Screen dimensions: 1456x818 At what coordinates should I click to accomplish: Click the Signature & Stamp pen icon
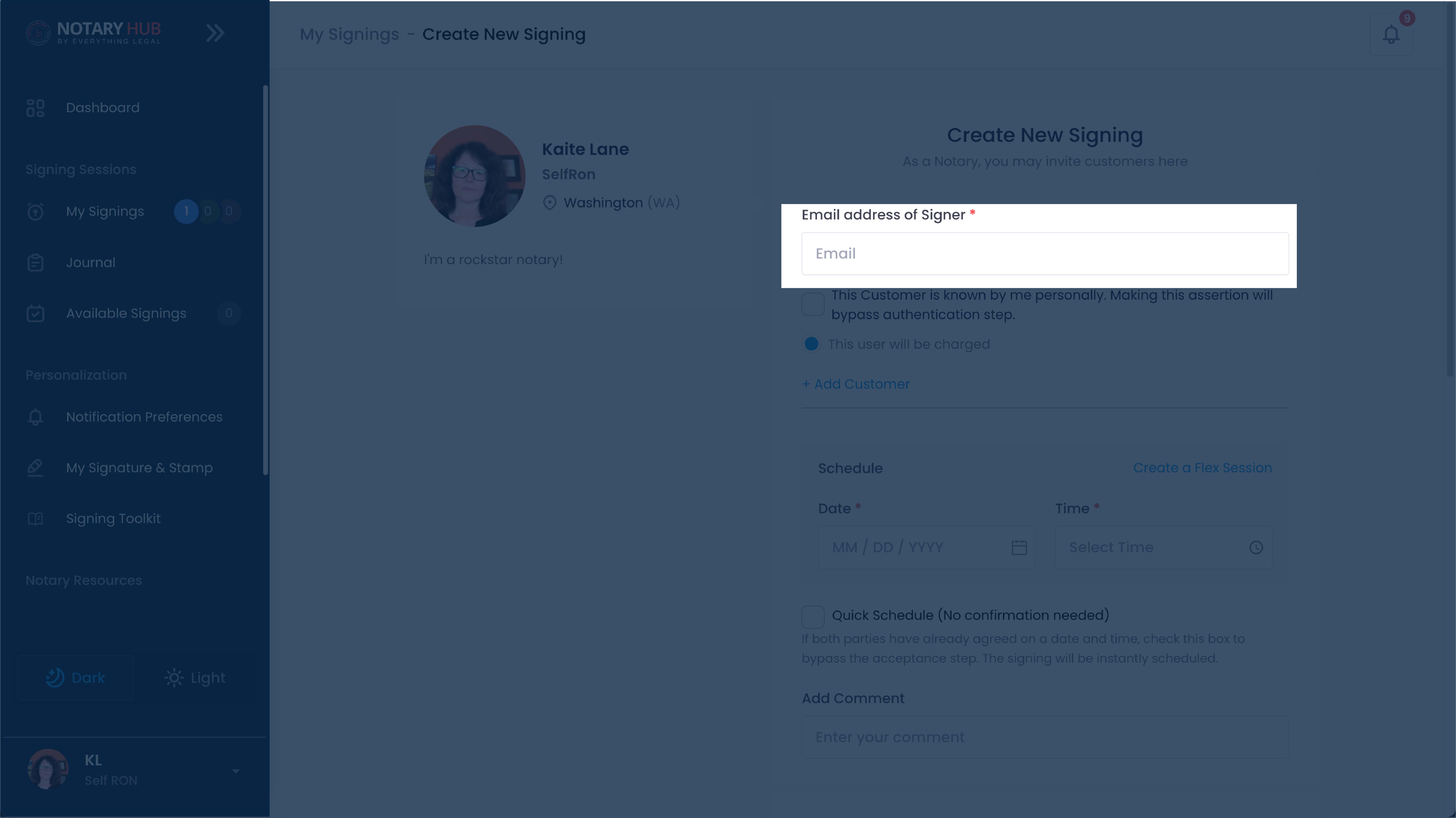coord(35,468)
